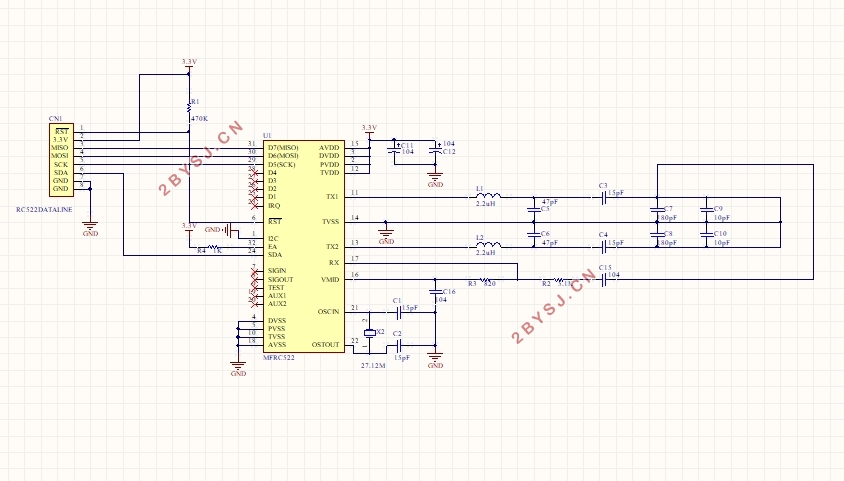Image resolution: width=844 pixels, height=481 pixels.
Task: Click the R2 resistor symbol
Action: [x=559, y=280]
